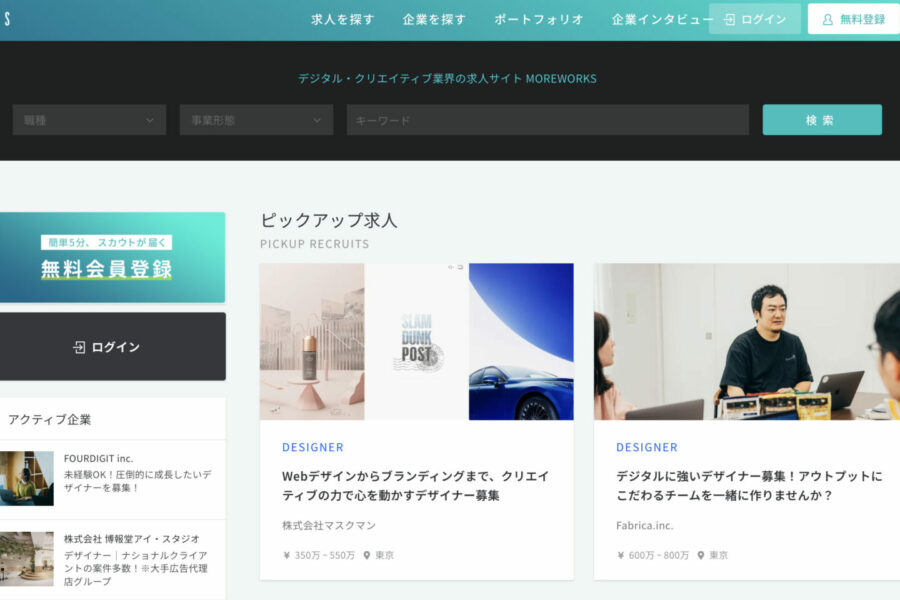Click the login icon in the dark sidebar button

click(79, 347)
